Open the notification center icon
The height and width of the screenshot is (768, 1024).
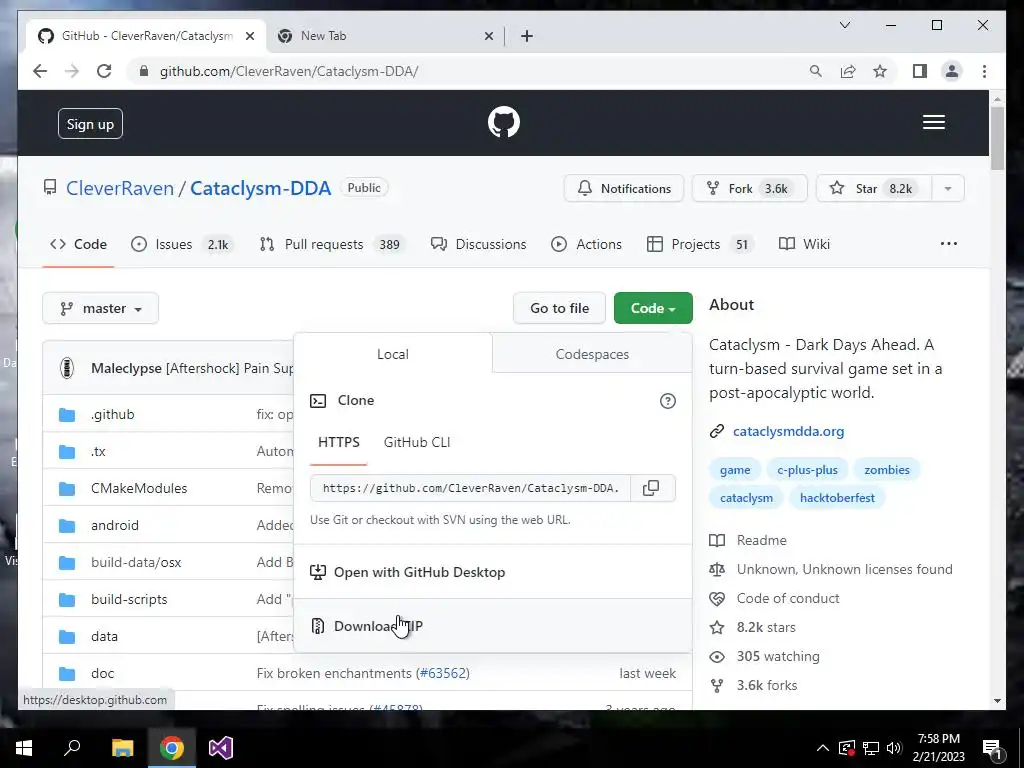coord(992,748)
